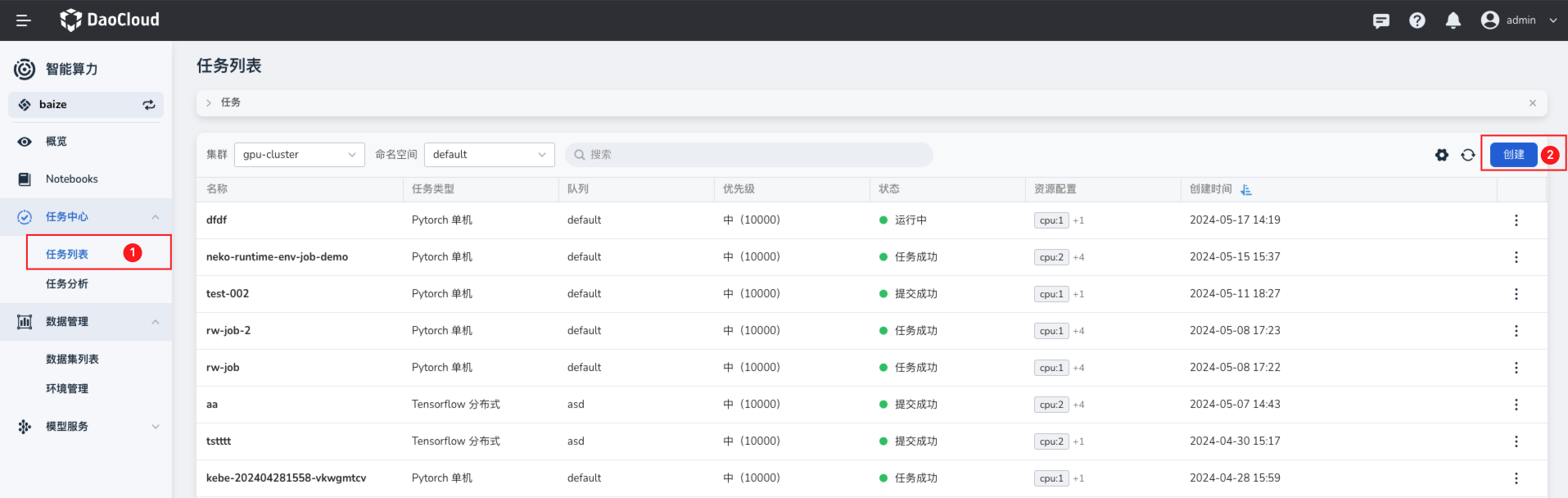
Task: Click the search input field
Action: [748, 155]
